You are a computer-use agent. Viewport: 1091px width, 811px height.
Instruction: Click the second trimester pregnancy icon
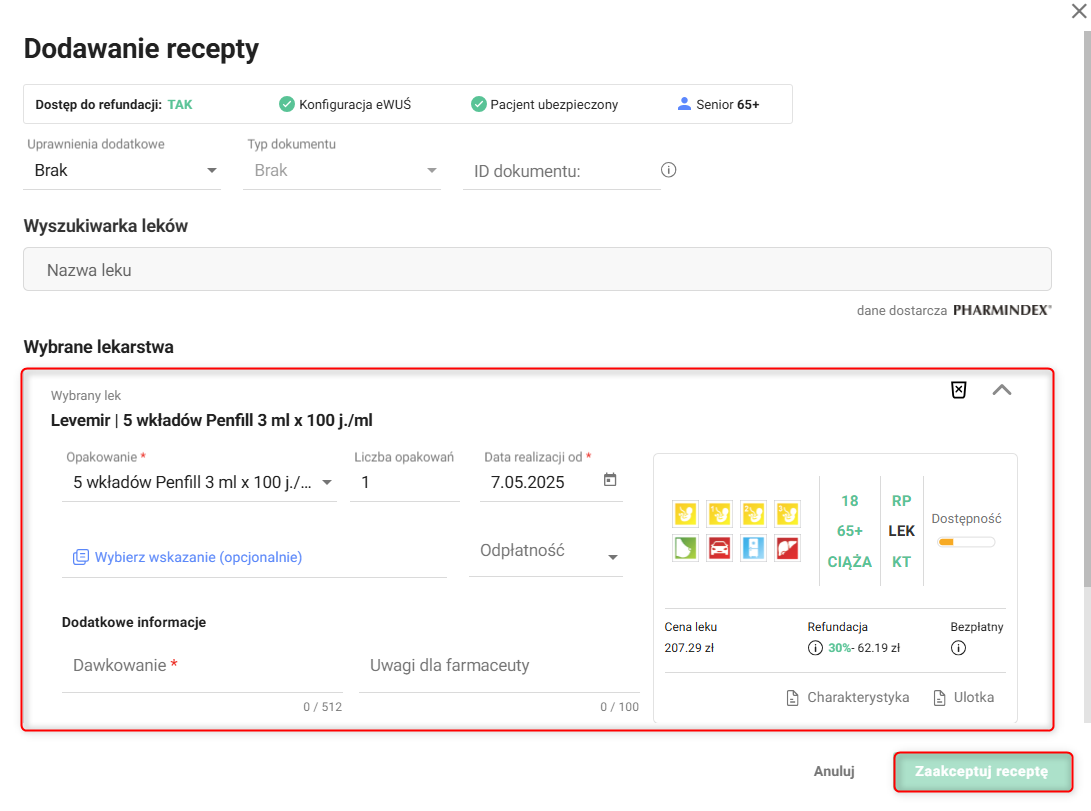pyautogui.click(x=754, y=514)
